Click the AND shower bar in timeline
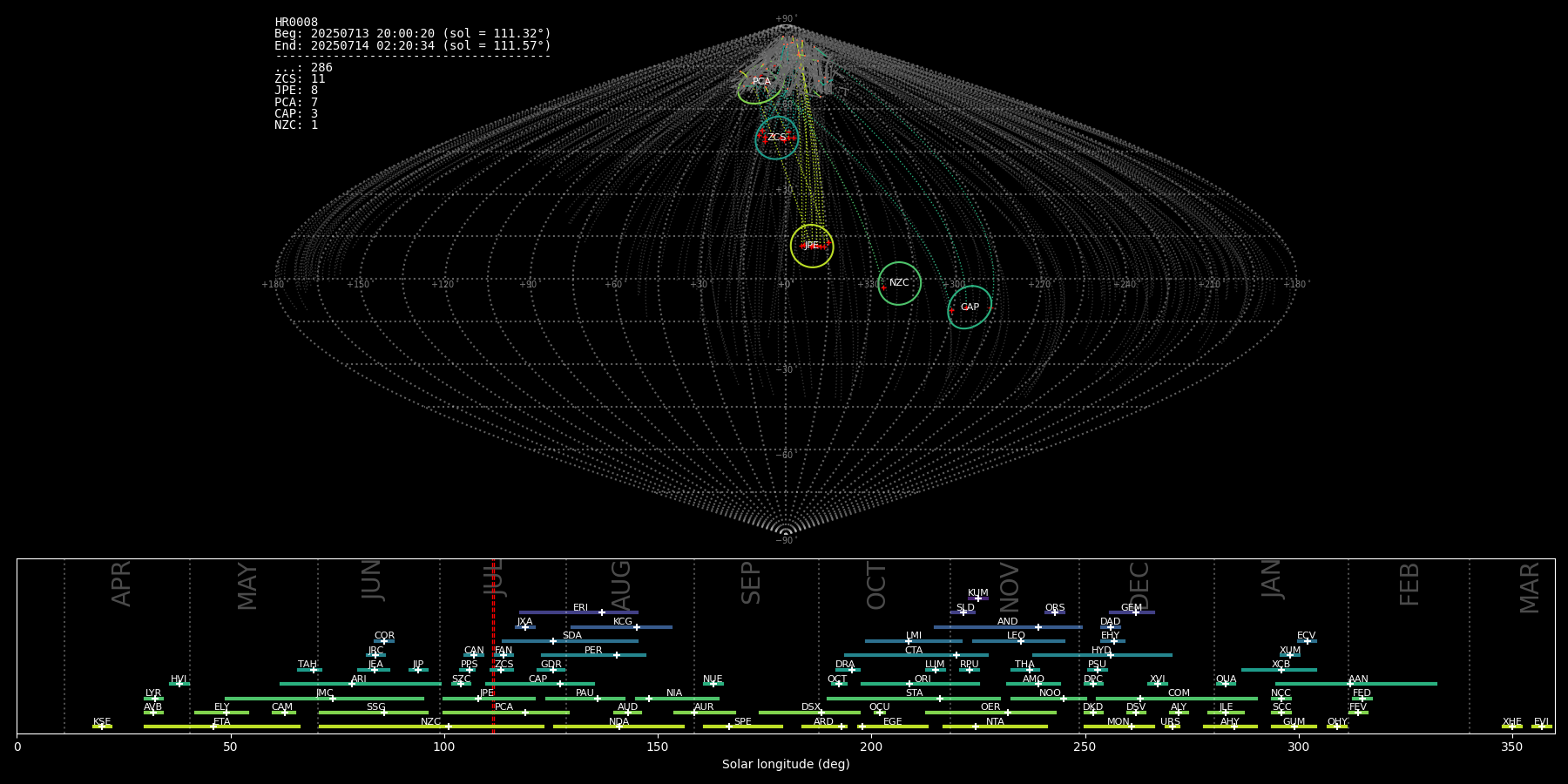Screen dimensions: 1568x784 [x=1008, y=627]
